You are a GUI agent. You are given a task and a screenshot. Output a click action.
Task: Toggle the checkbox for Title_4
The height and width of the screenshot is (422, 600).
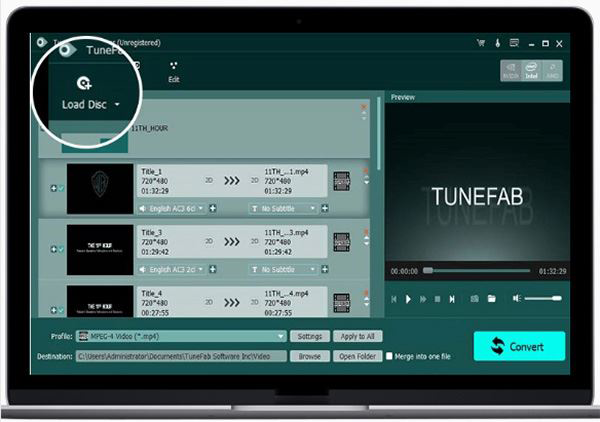point(61,310)
